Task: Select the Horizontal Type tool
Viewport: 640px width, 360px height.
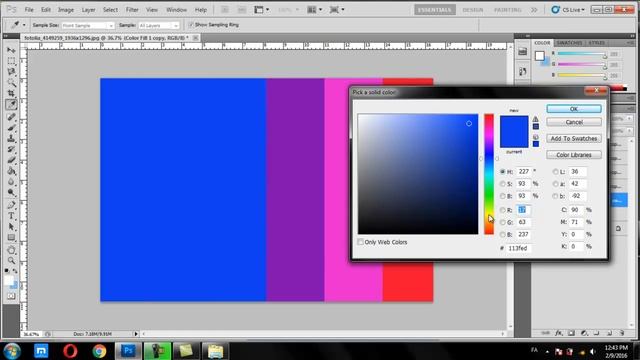Action: coord(11,216)
